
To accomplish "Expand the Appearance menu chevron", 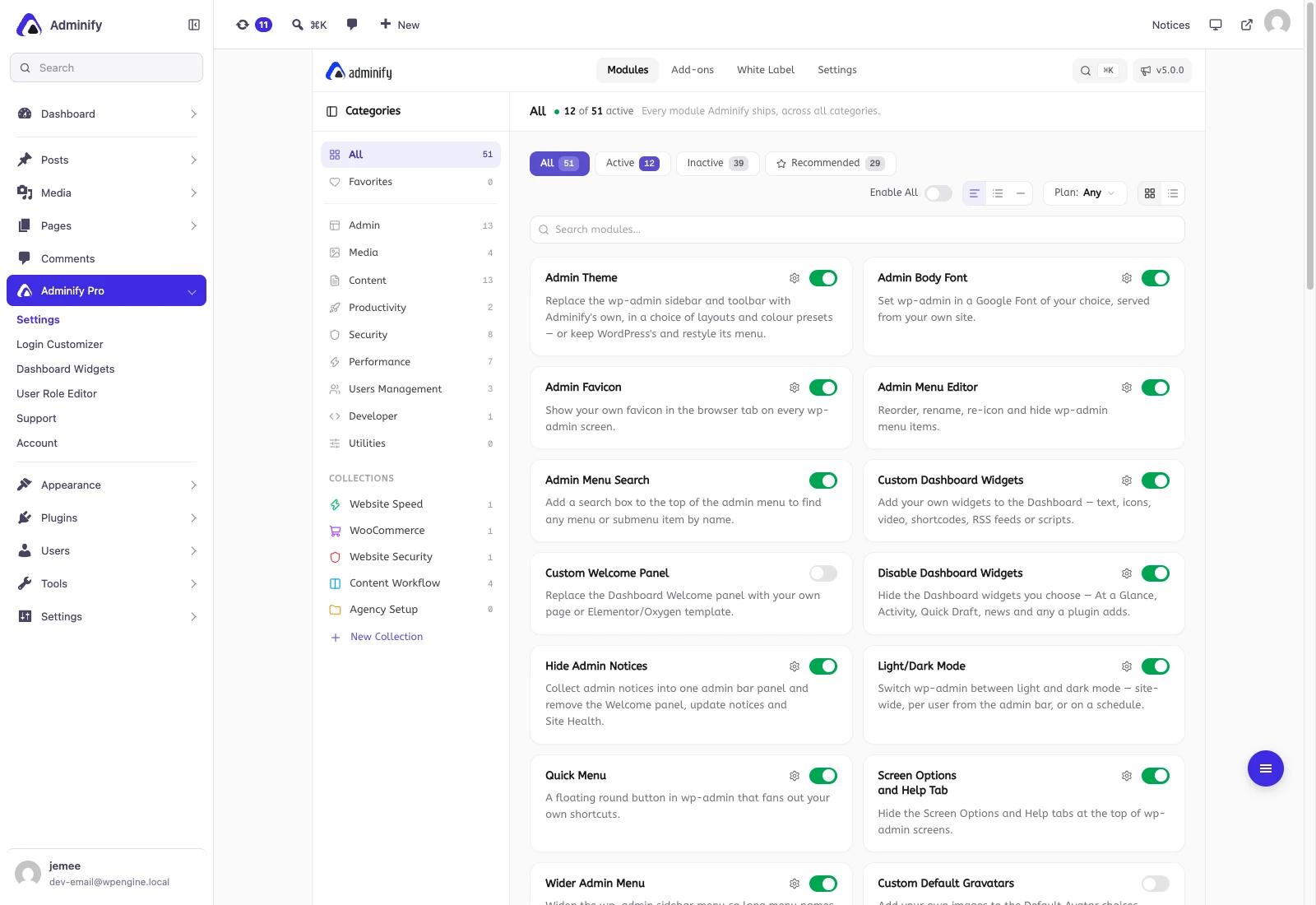I will (x=193, y=485).
